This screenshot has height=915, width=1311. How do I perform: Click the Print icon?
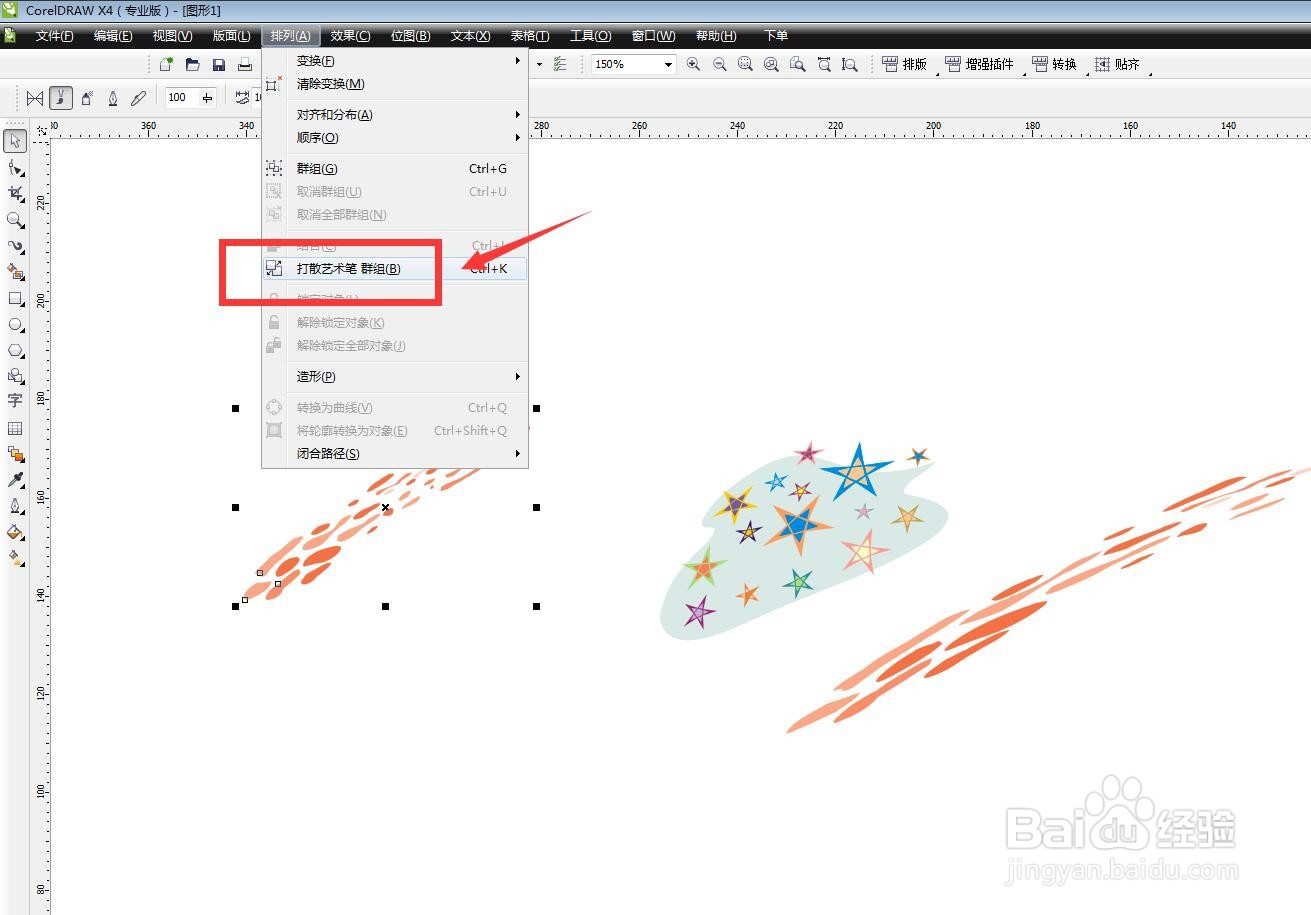245,64
